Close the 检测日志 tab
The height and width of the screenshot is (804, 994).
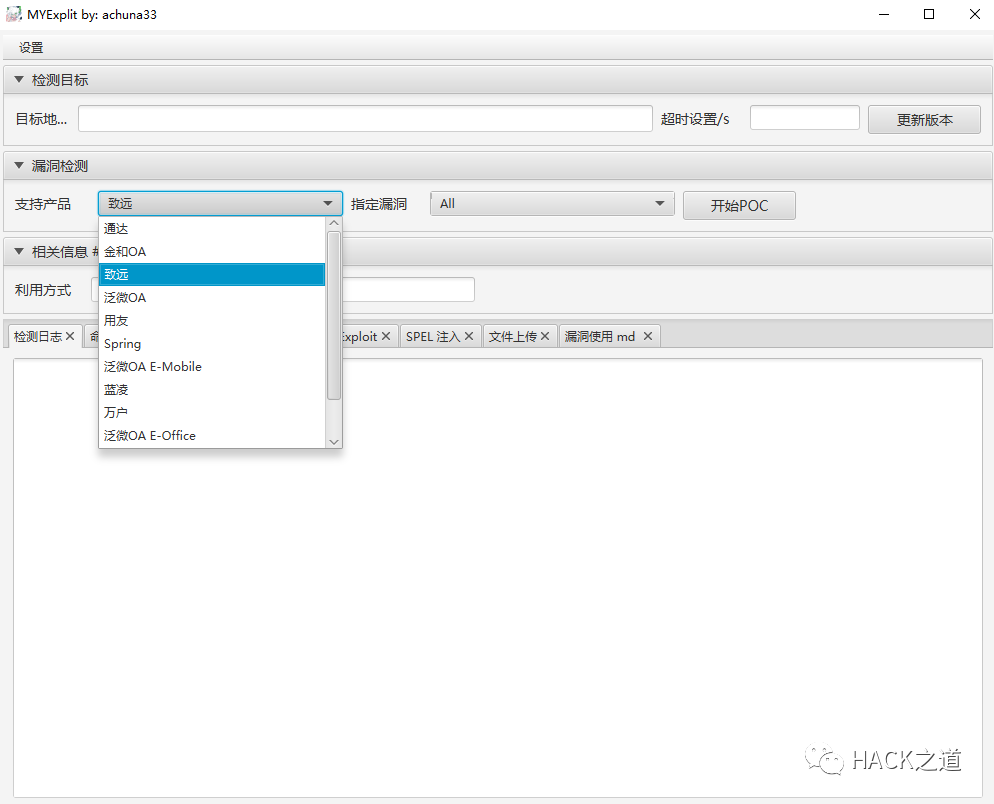[70, 336]
